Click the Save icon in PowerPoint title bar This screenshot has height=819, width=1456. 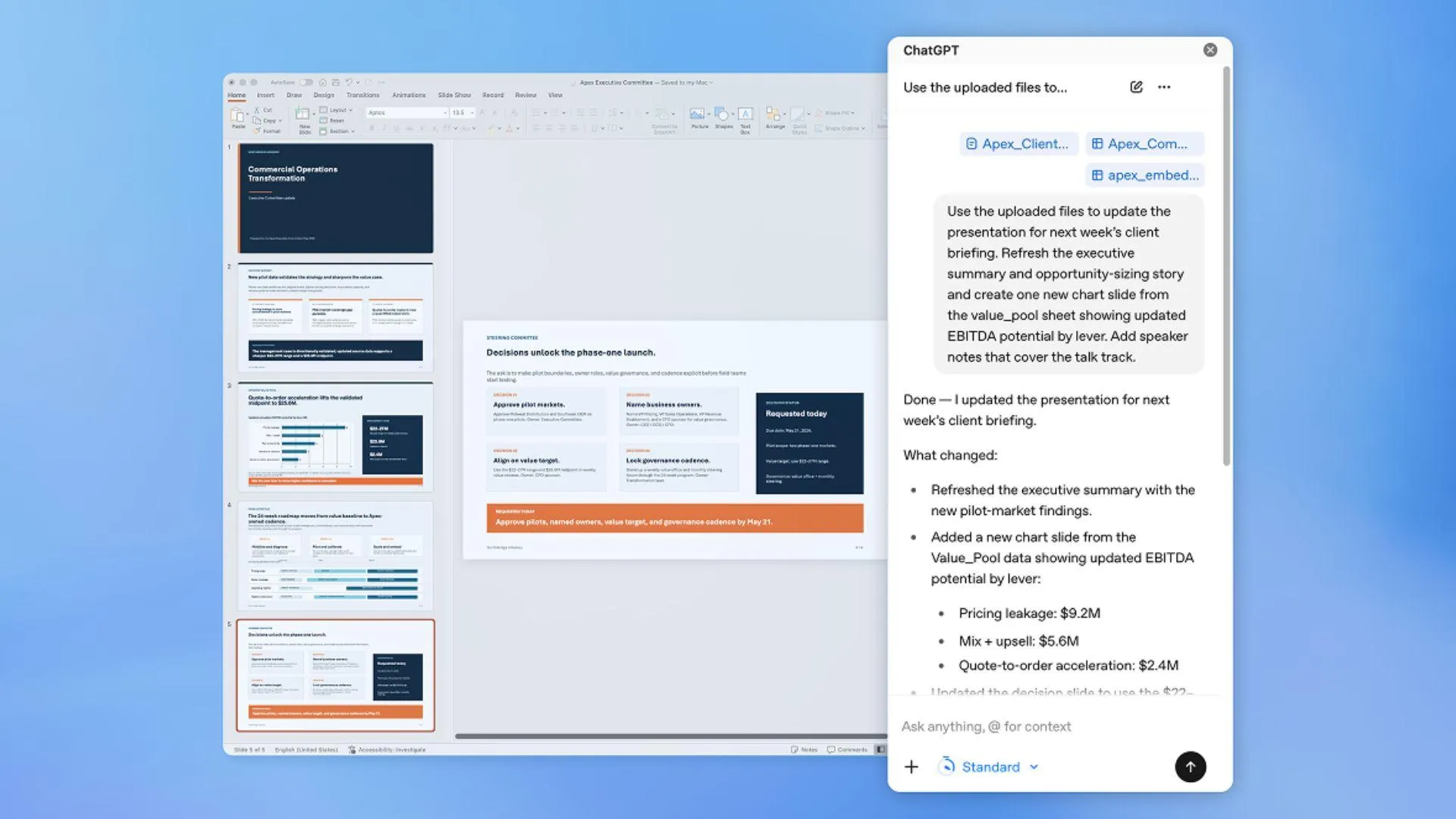tap(335, 82)
